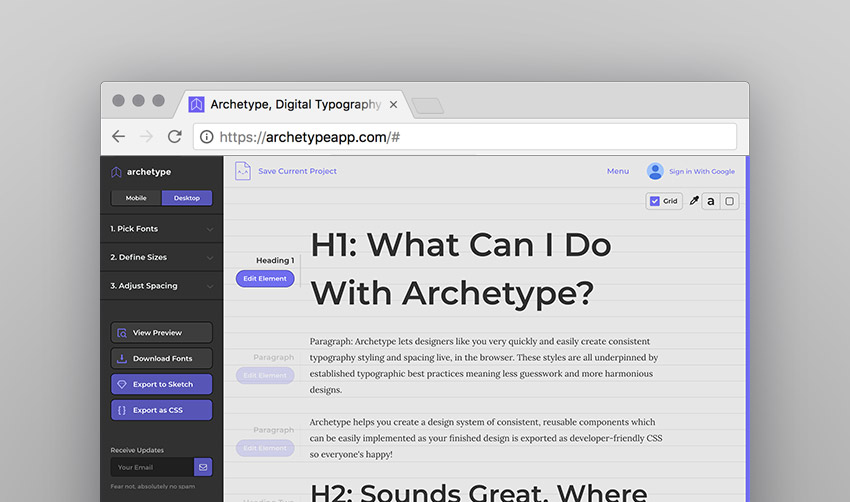
Task: Click Export as CSS button
Action: tap(162, 410)
